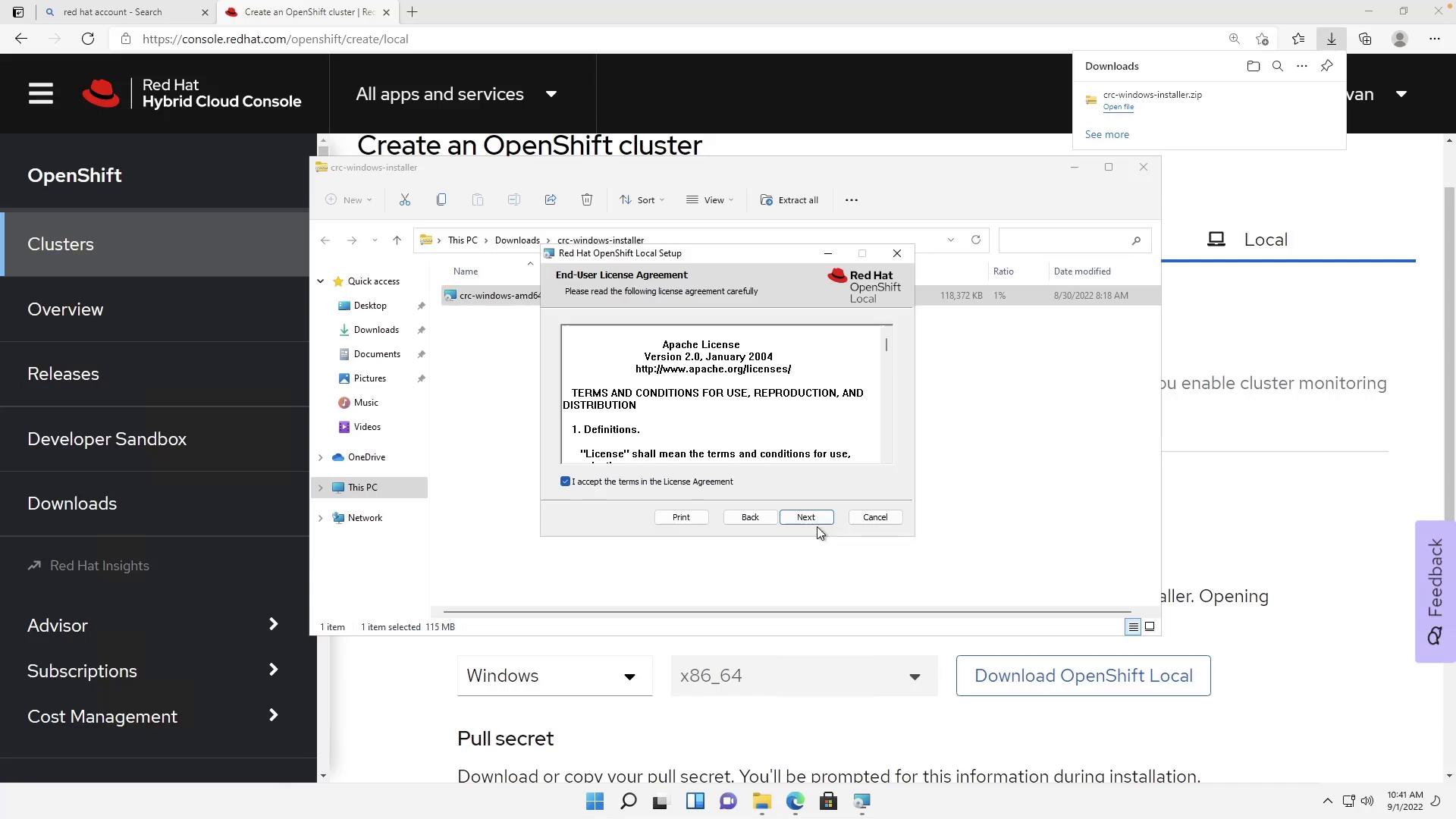The height and width of the screenshot is (819, 1456).
Task: Open the Pictures folder in sidebar
Action: tap(369, 378)
